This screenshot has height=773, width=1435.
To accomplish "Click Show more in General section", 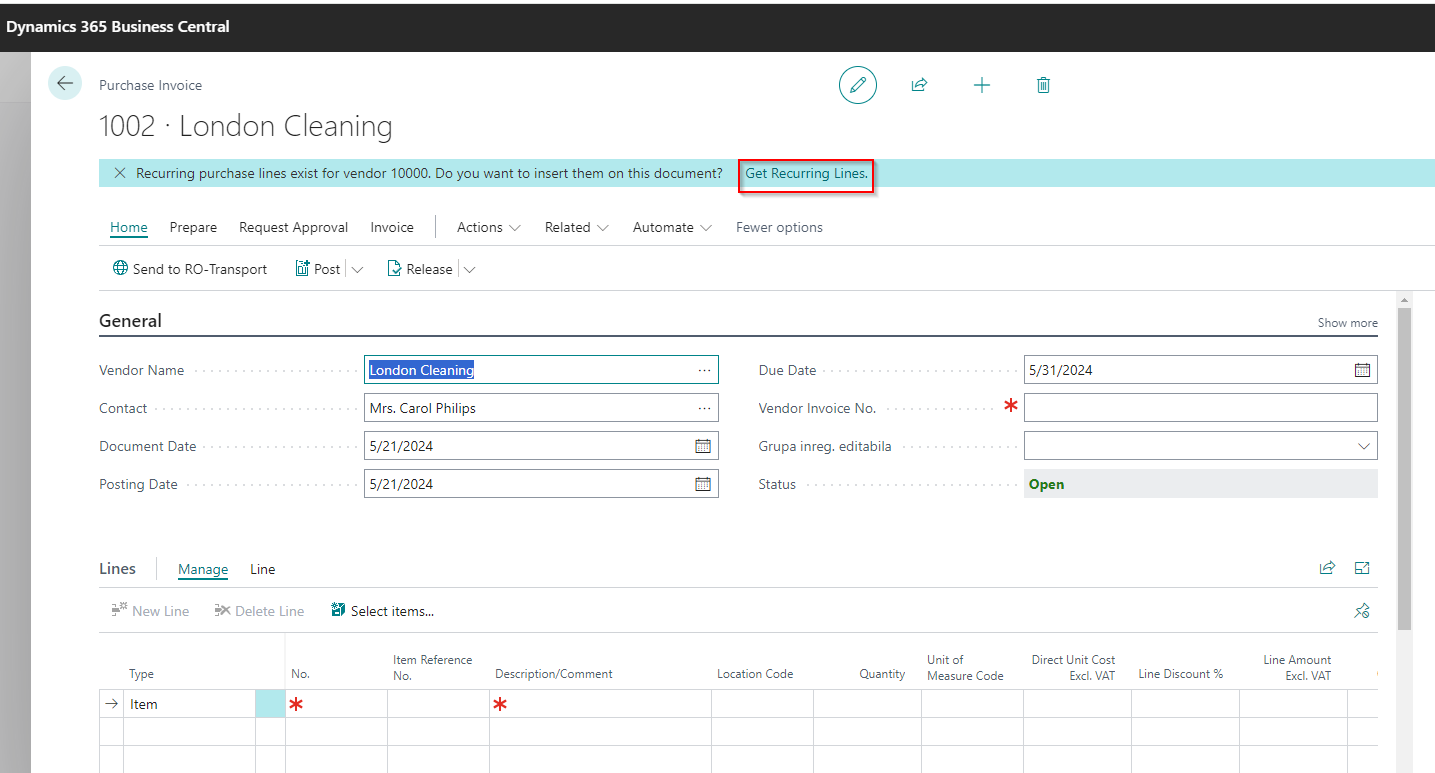I will (1347, 323).
